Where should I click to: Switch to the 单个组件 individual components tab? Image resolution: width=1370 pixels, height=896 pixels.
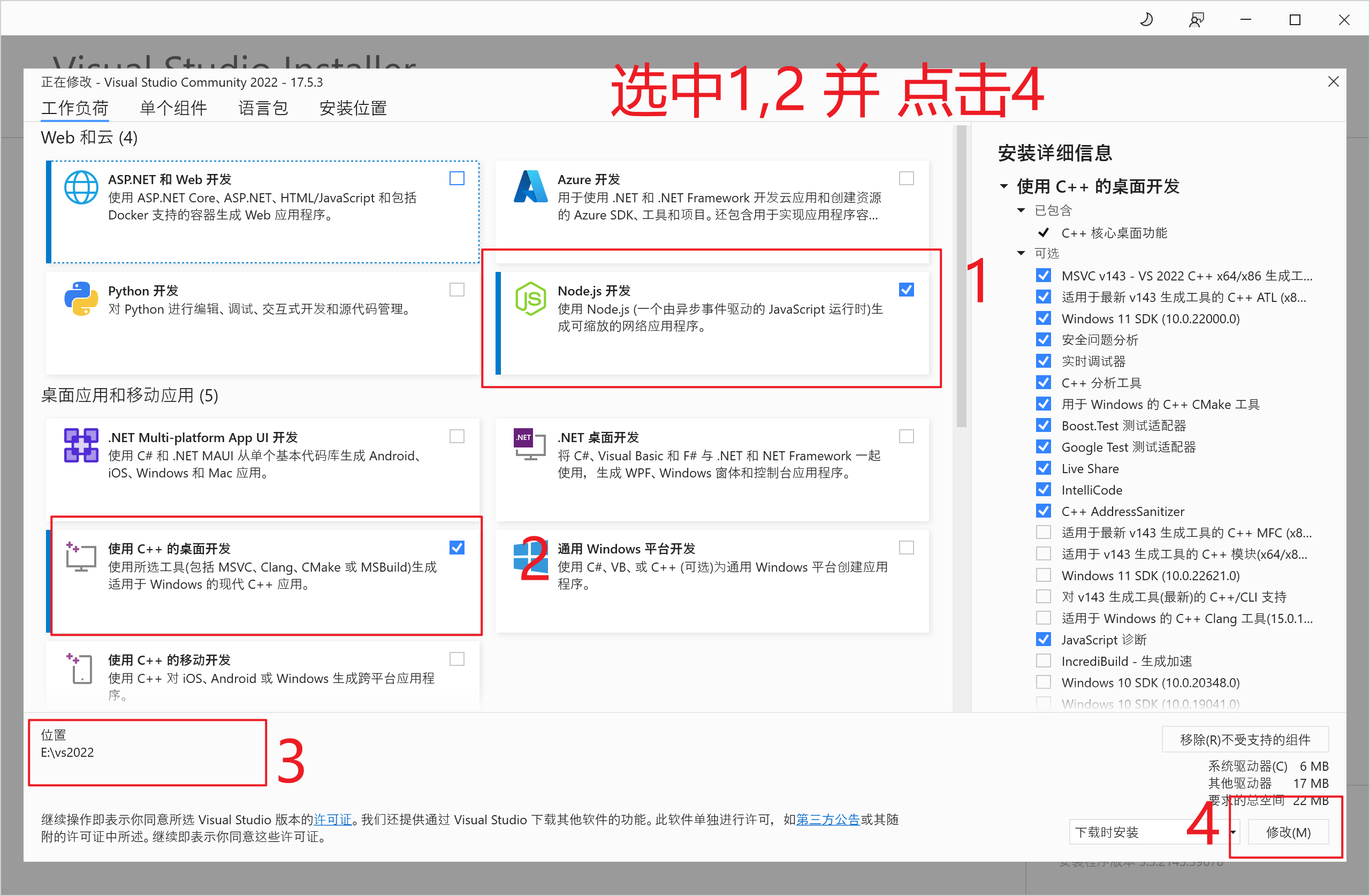click(x=173, y=108)
